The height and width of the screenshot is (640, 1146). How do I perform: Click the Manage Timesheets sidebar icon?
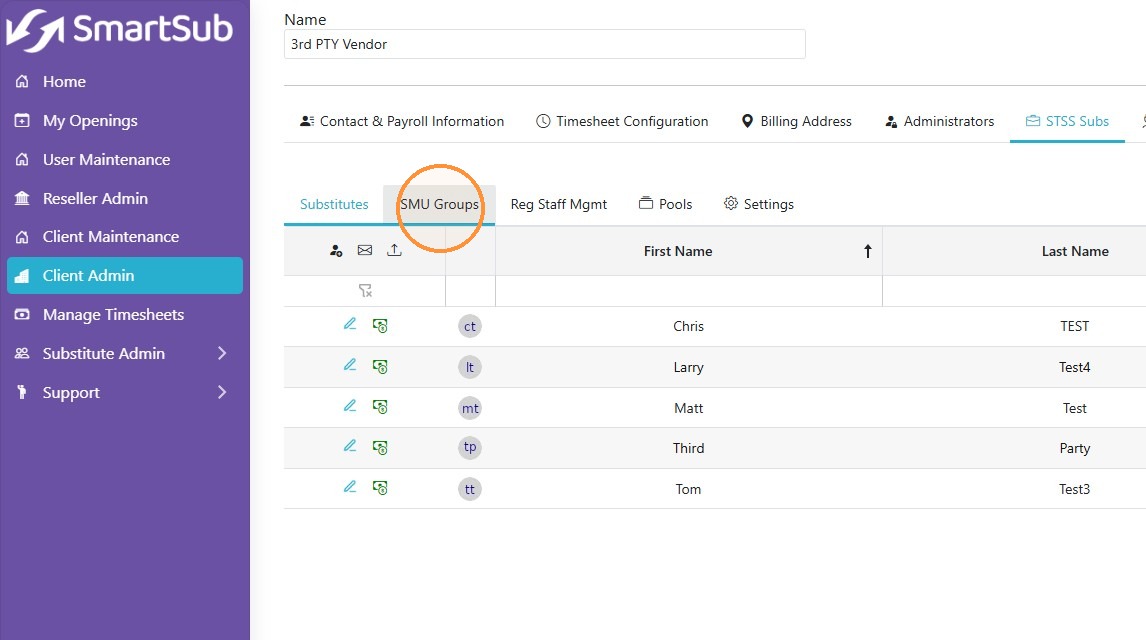(23, 314)
